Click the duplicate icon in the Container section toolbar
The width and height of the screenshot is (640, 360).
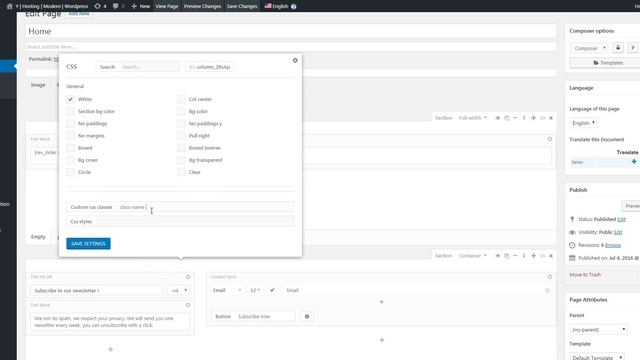[507, 256]
